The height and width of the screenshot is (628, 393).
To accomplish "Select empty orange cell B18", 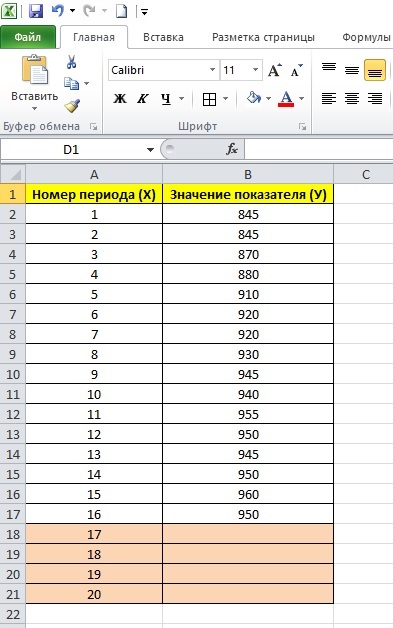I will [x=248, y=534].
